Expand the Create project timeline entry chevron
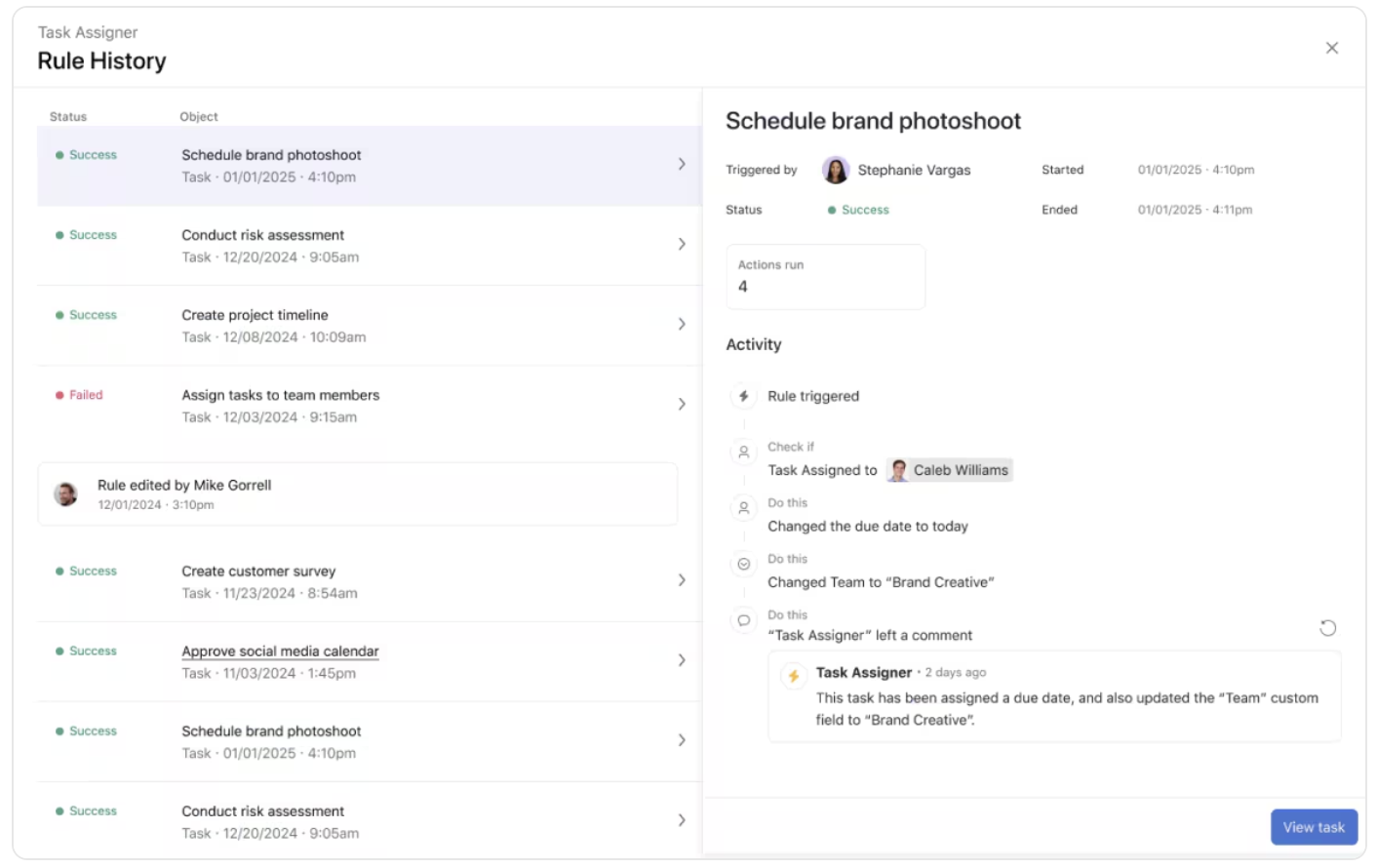Screen dimensions: 1377x868 682,324
